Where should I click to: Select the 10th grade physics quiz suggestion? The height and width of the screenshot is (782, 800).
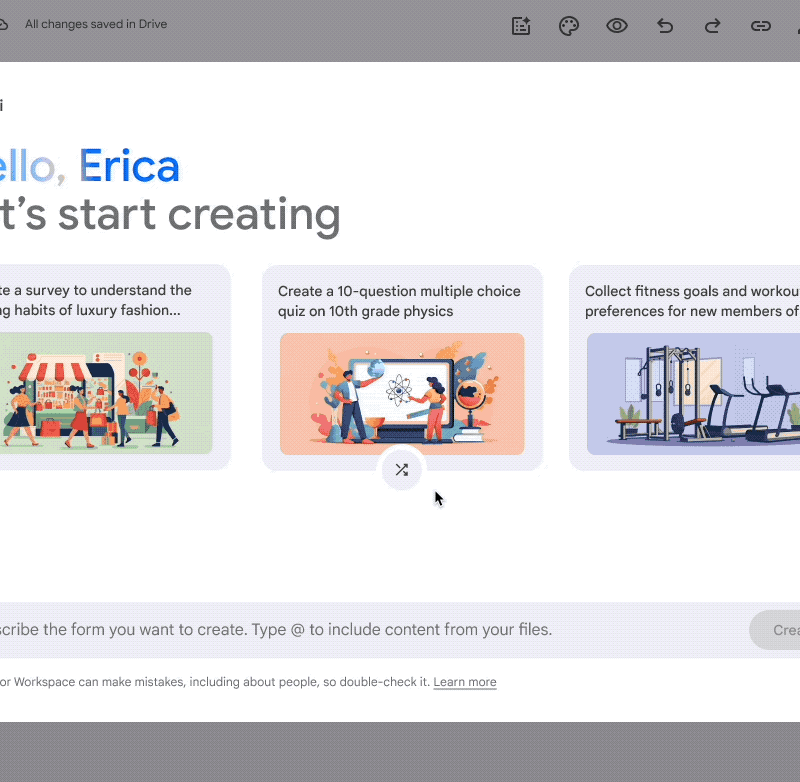[x=402, y=301]
